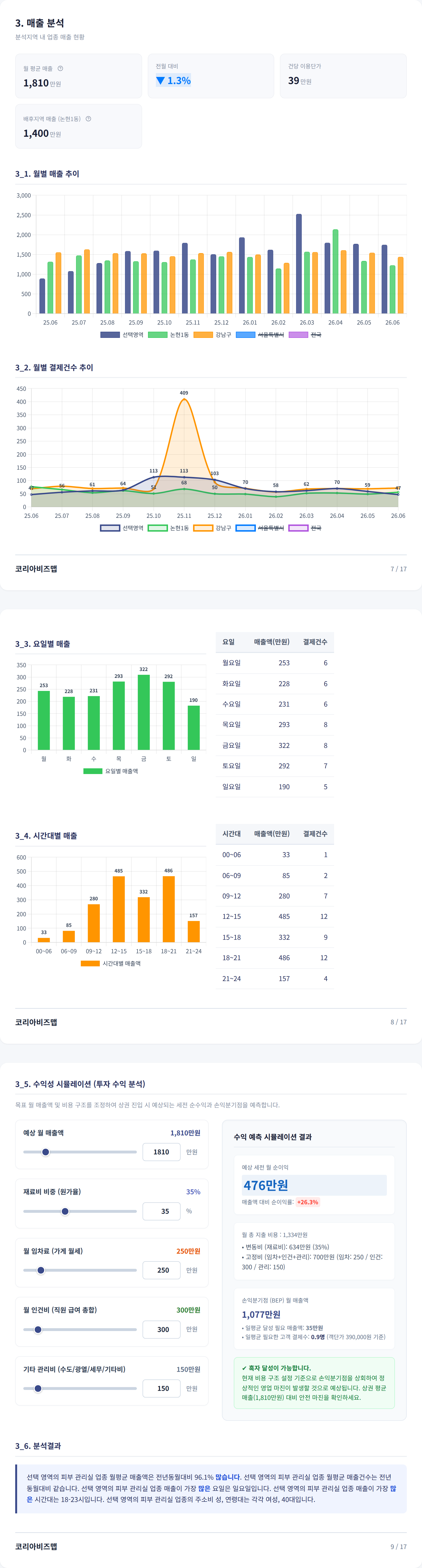Click the 수익 예측 시뮬레이션 결과 title
The image size is (422, 1568).
273,1137
